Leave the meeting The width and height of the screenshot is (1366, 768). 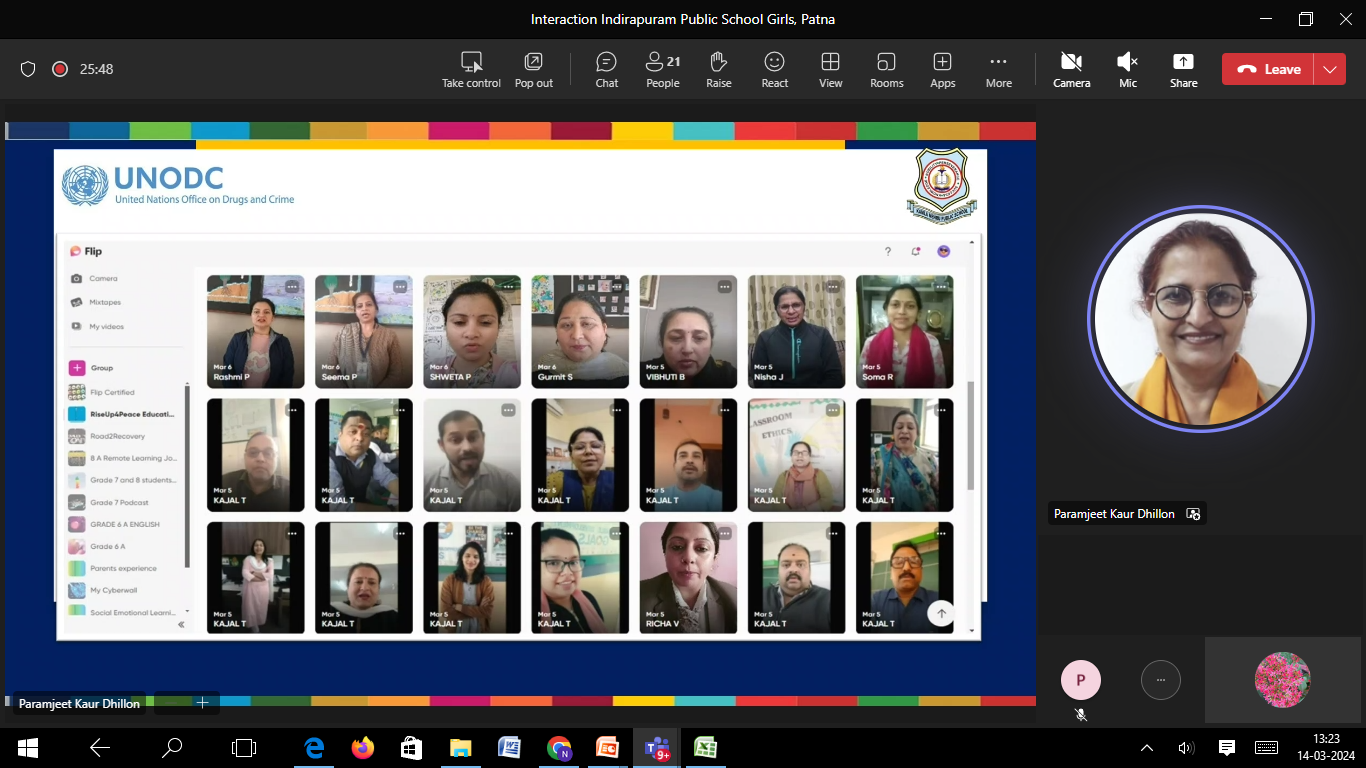pos(1268,69)
